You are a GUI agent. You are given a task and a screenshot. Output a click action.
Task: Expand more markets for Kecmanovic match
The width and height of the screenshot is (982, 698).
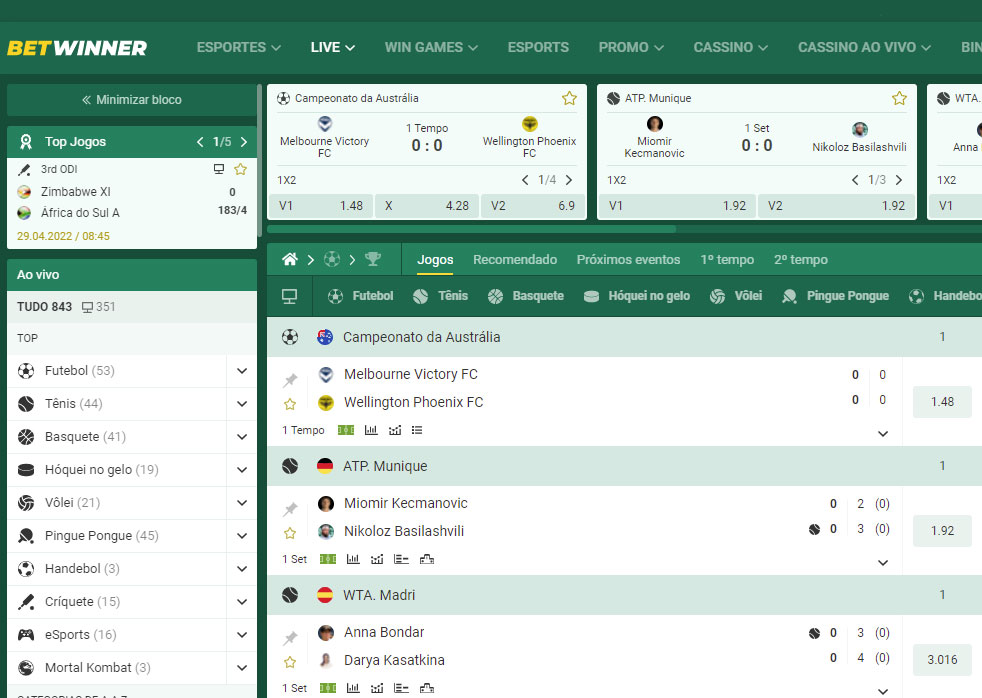pyautogui.click(x=883, y=562)
